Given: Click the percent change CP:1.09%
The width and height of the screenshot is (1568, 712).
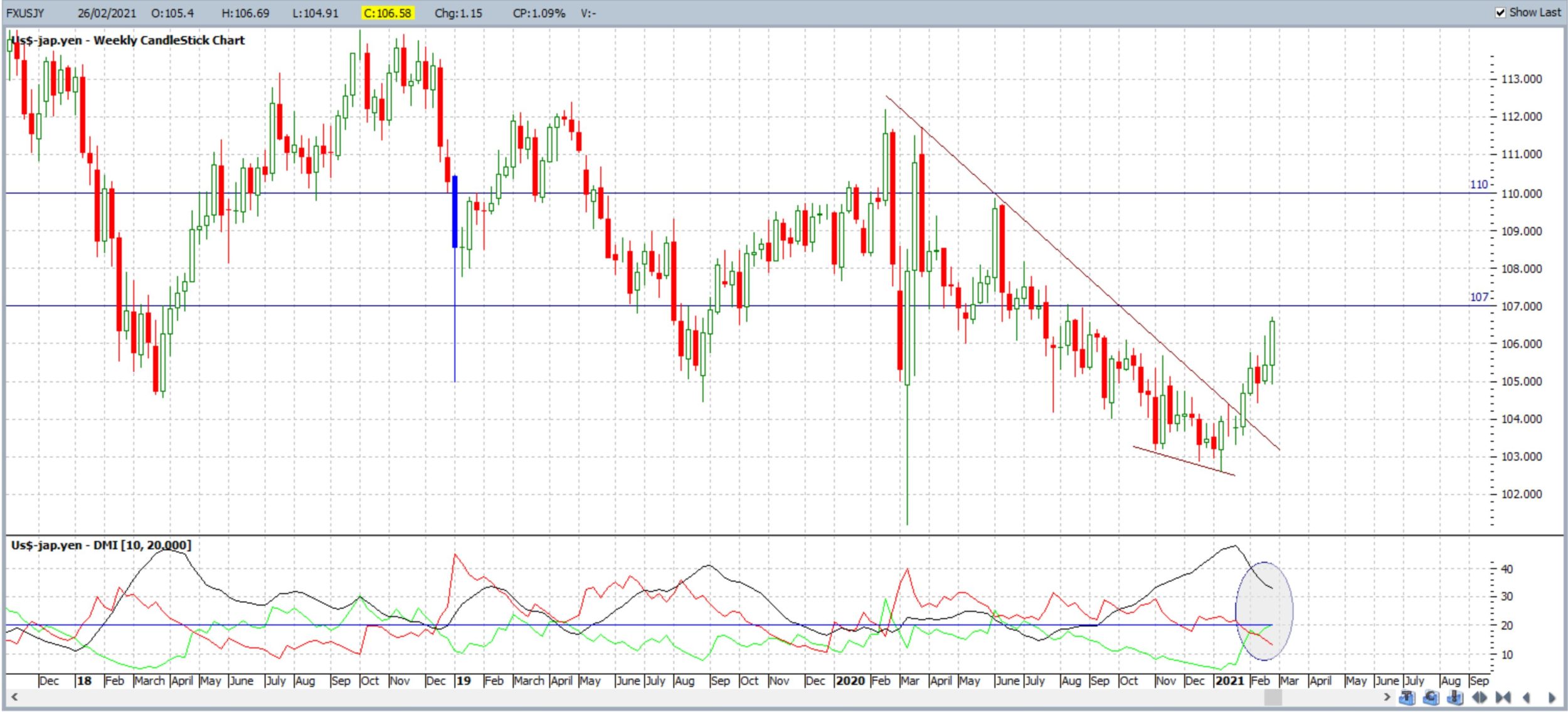Looking at the screenshot, I should (539, 13).
